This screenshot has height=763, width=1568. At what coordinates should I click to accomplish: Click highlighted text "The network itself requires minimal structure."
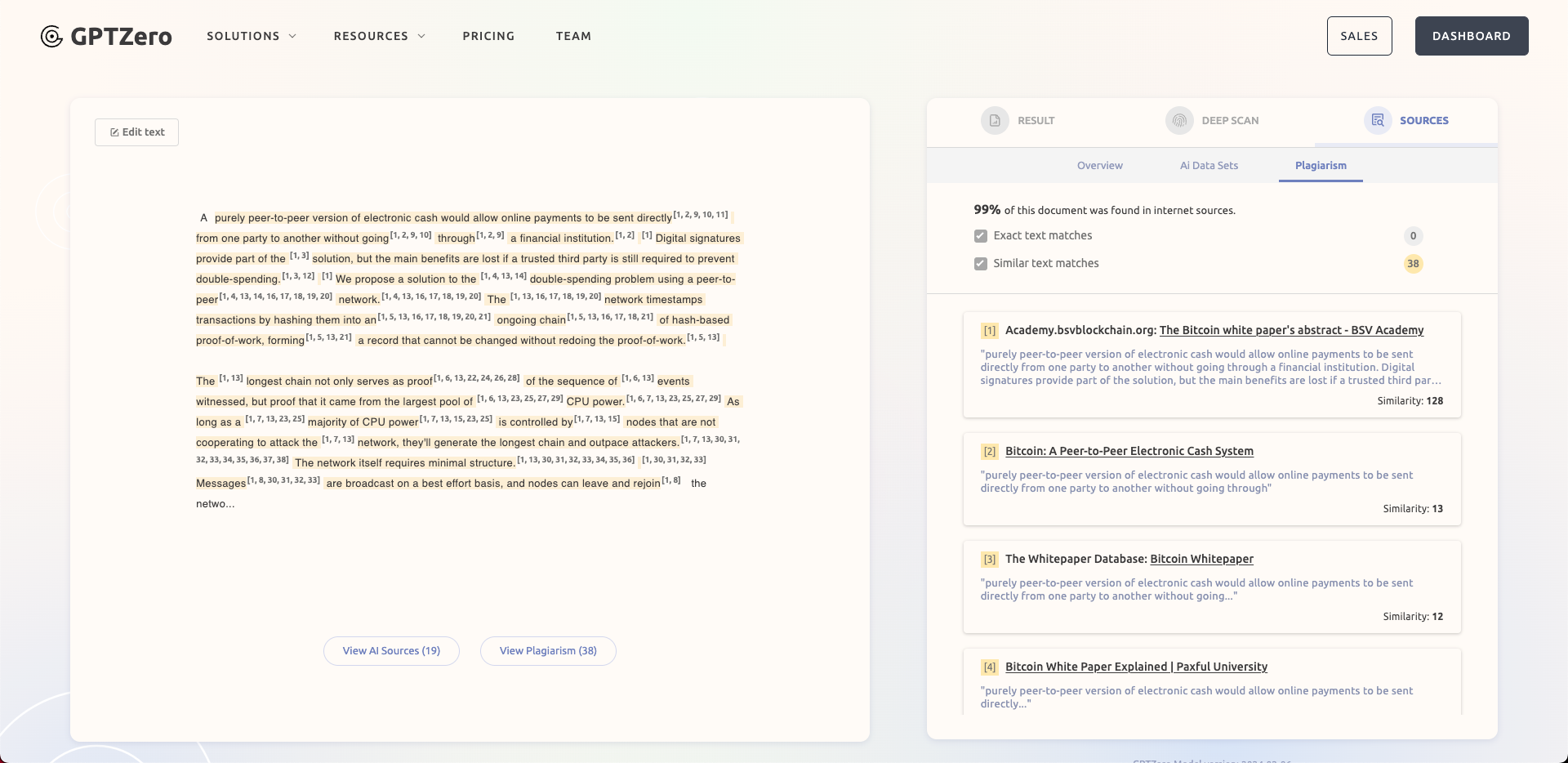(405, 463)
